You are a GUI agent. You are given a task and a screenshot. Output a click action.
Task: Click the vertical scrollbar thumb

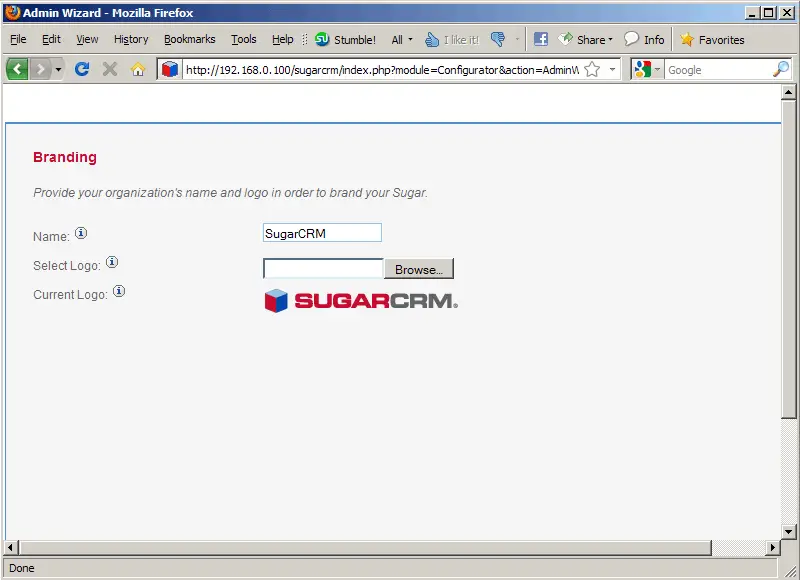coord(788,259)
